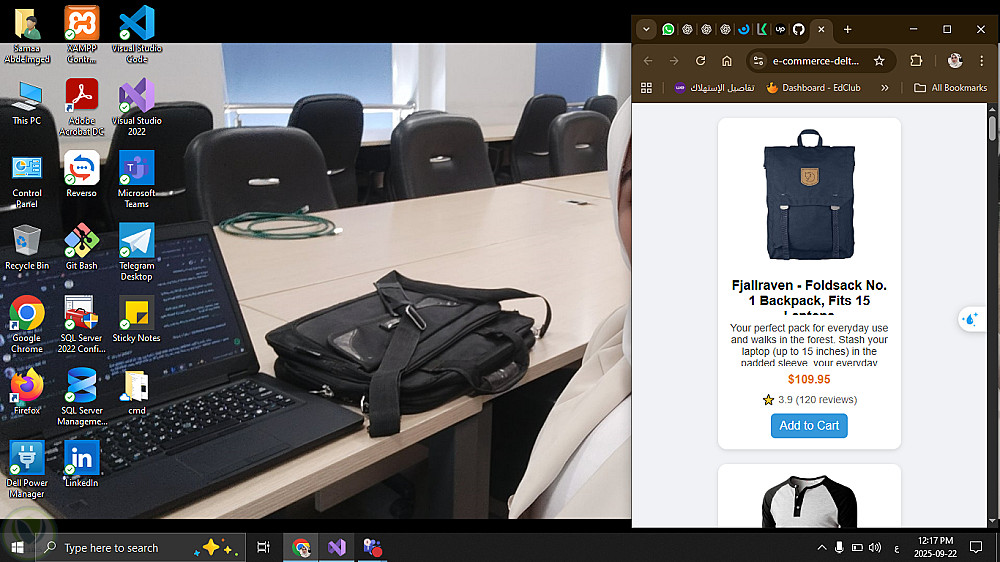The height and width of the screenshot is (562, 1000).
Task: Open a new Chrome tab
Action: [848, 29]
